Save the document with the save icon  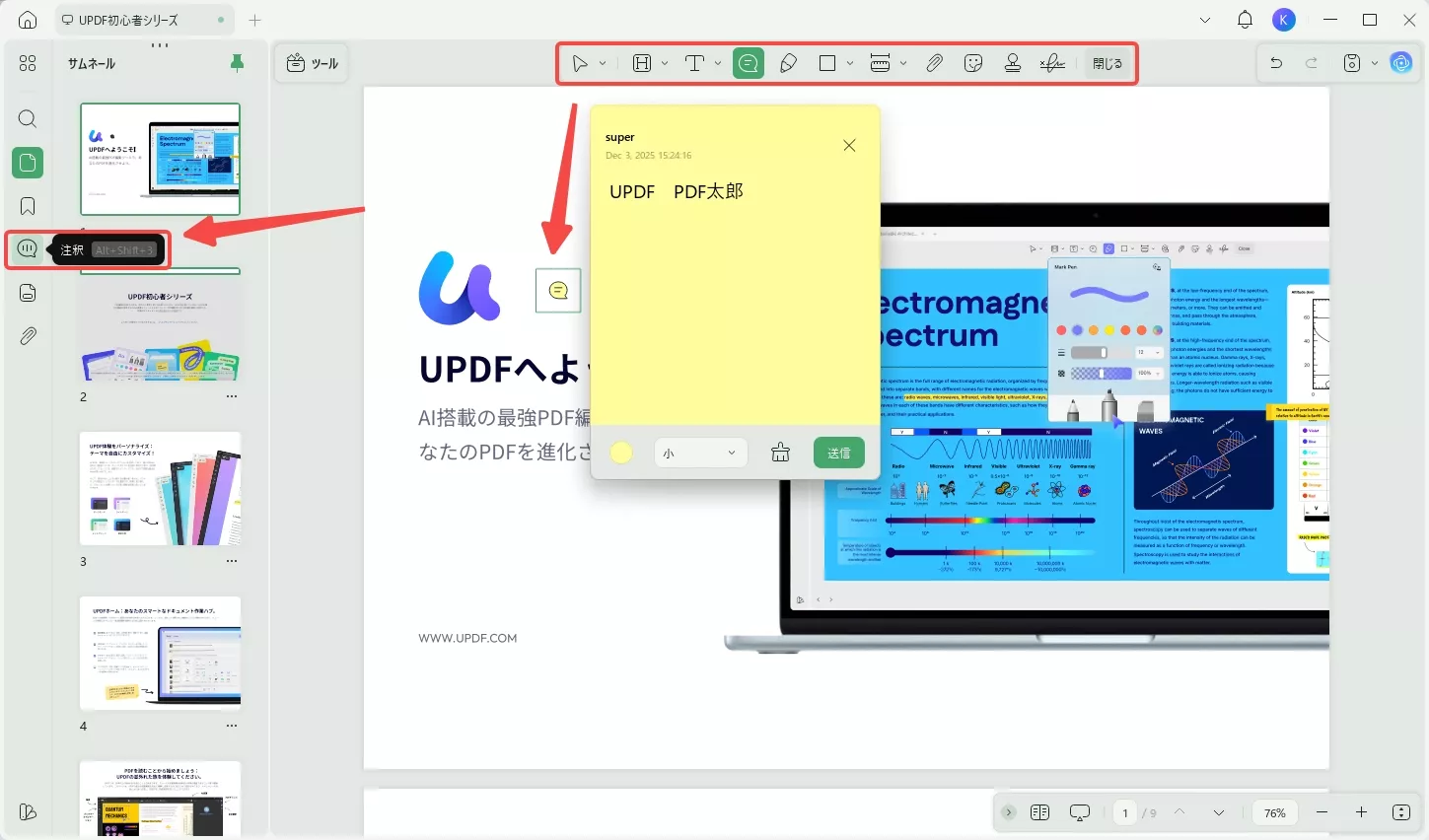1352,63
